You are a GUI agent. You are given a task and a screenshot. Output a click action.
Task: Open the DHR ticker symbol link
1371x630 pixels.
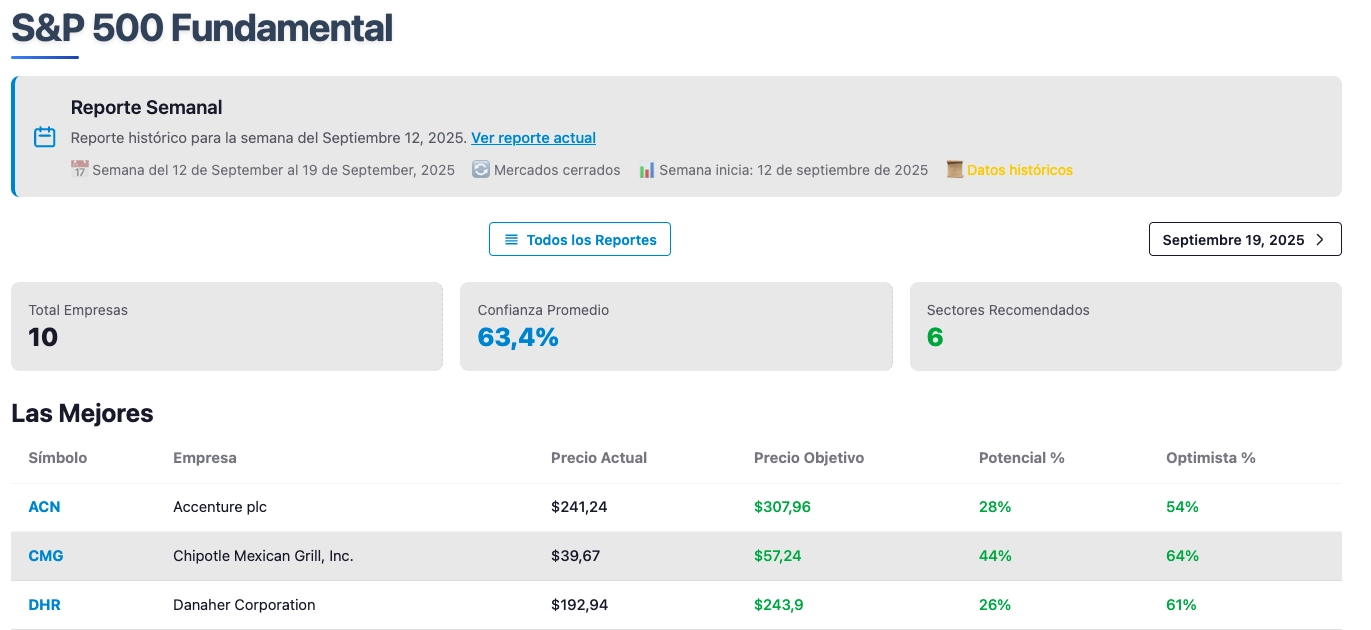(44, 605)
